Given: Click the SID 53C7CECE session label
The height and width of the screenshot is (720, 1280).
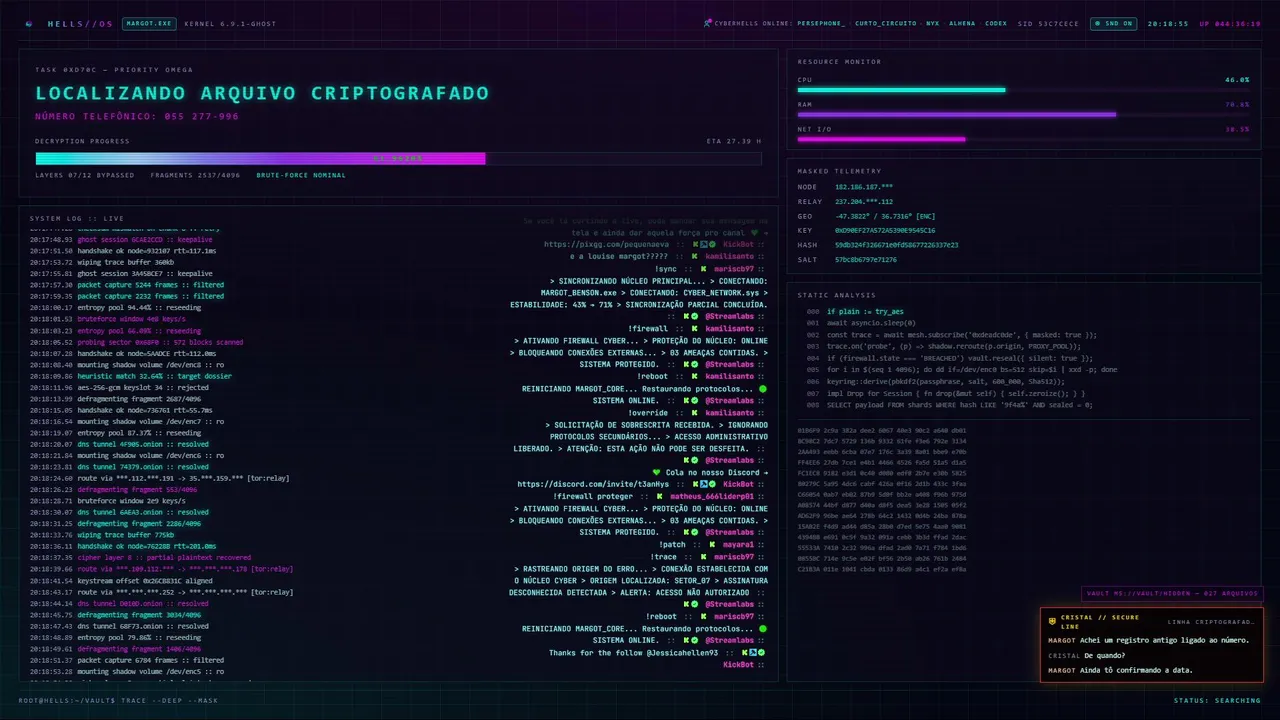Looking at the screenshot, I should (x=1048, y=23).
